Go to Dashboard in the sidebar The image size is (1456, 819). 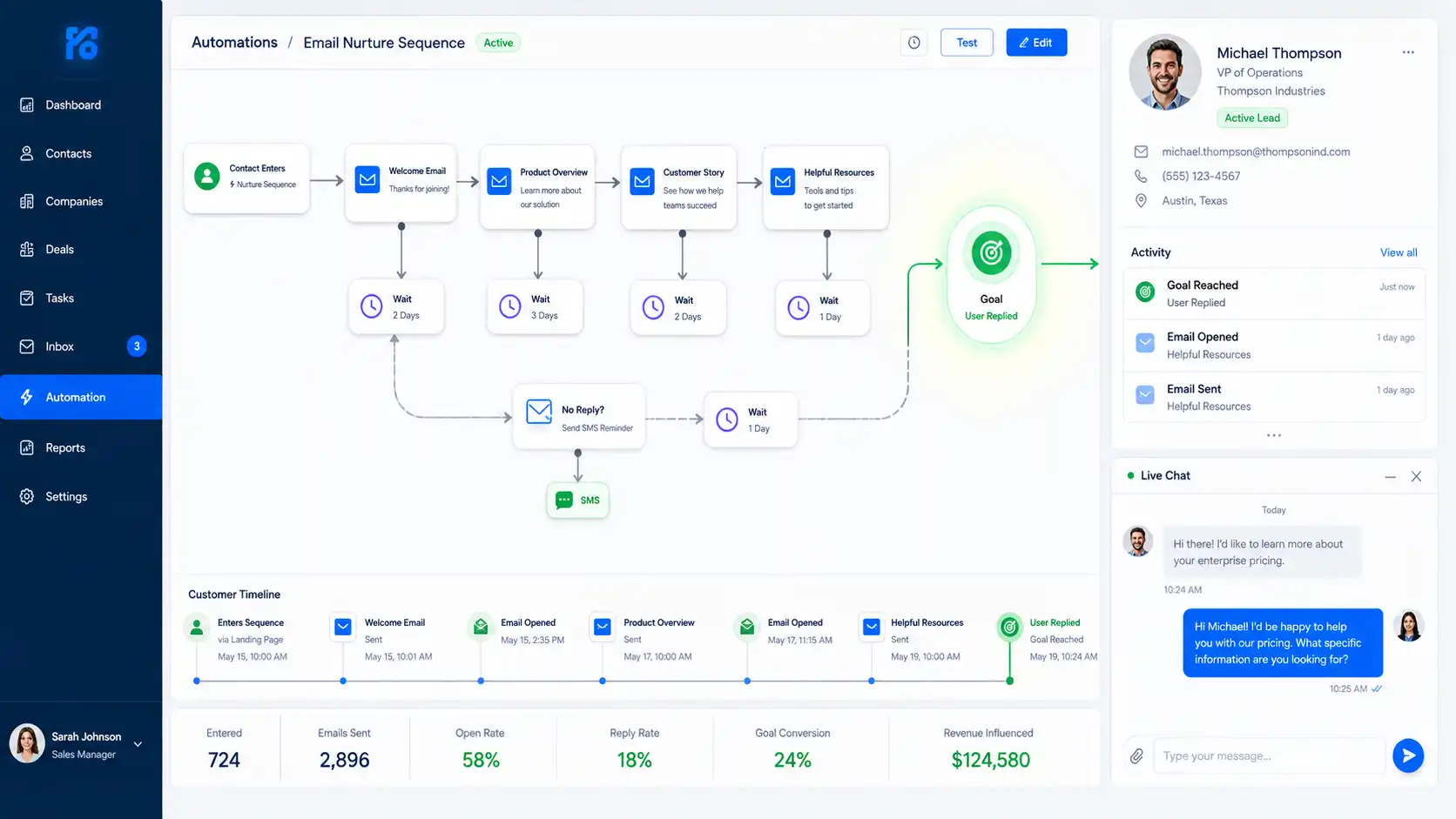tap(81, 105)
